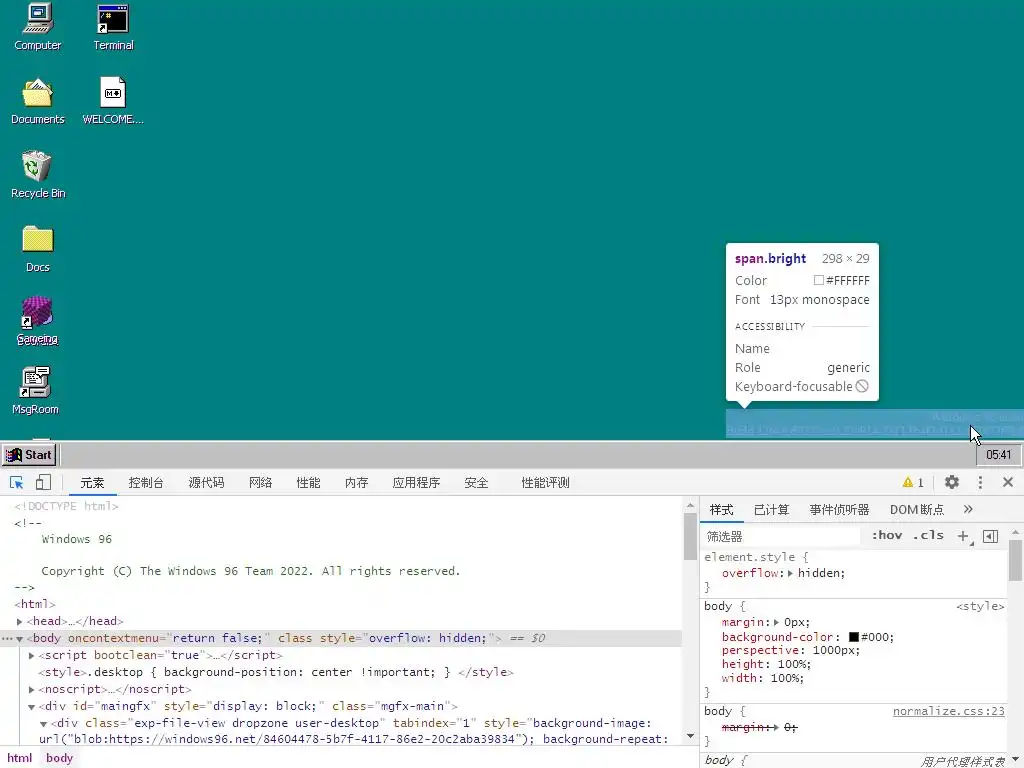Screen dimensions: 1024x768
Task: Open the 源代码 tab
Action: [206, 483]
